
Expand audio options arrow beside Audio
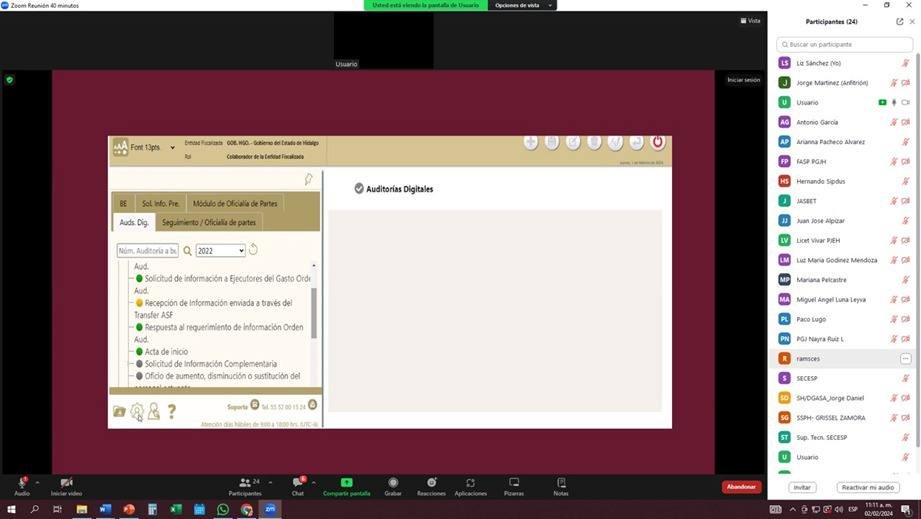click(38, 481)
